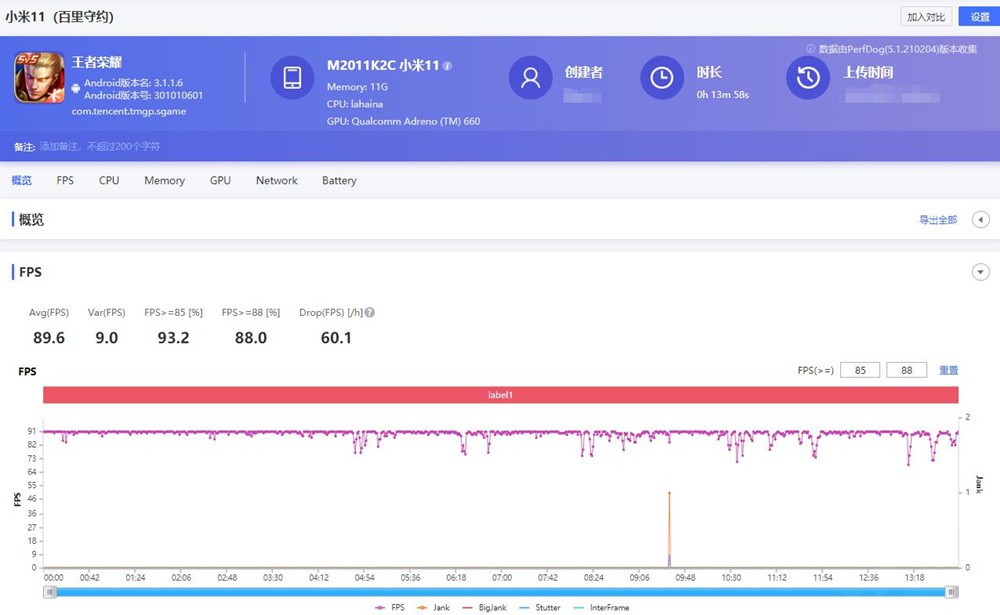1000x615 pixels.
Task: Click the red label1 bar above chart
Action: (x=501, y=395)
